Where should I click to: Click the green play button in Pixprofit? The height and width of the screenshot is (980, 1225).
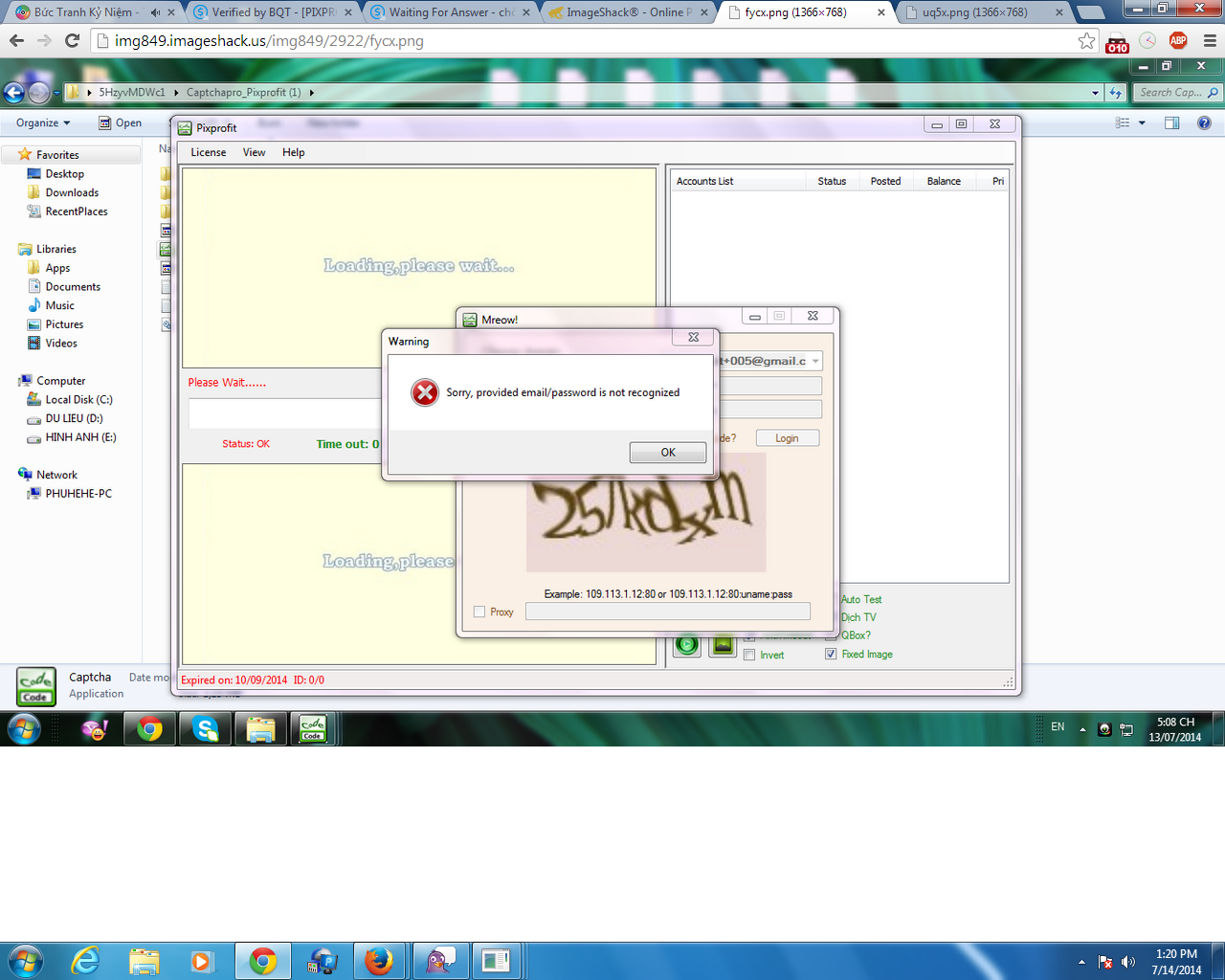687,645
